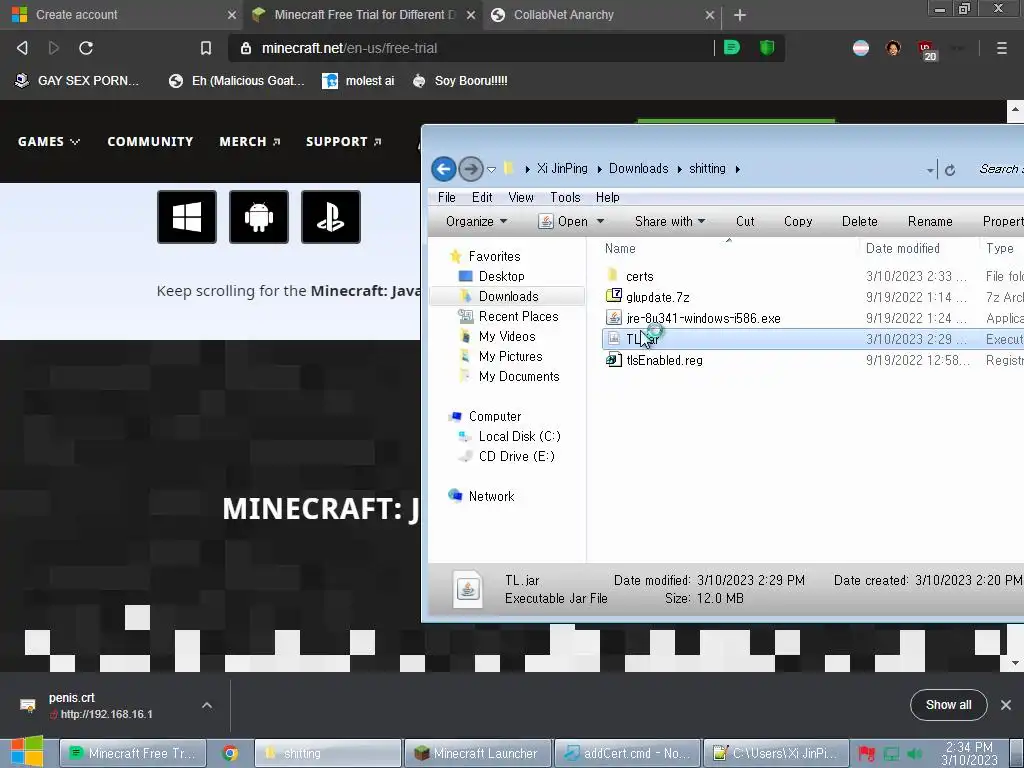
Task: Expand the breadcrumb arrow after Xi JinPing
Action: coord(600,169)
